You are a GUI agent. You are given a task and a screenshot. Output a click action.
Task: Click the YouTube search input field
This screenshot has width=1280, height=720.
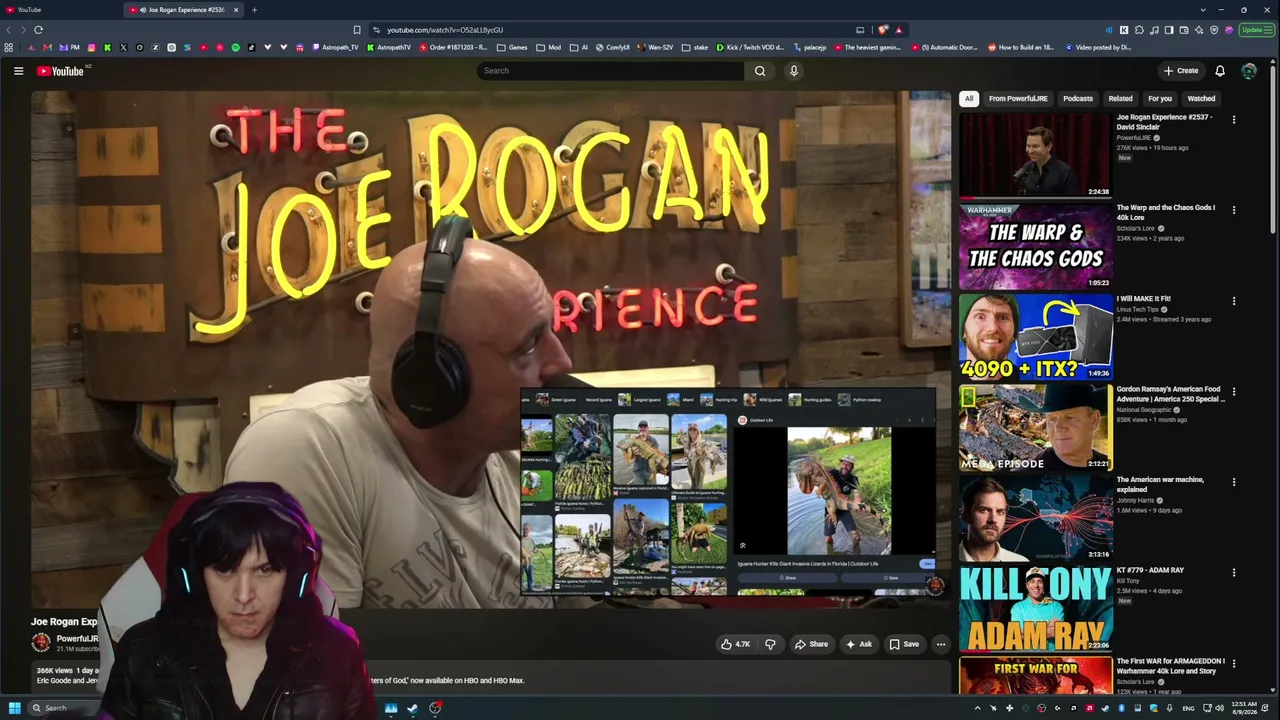(x=610, y=71)
